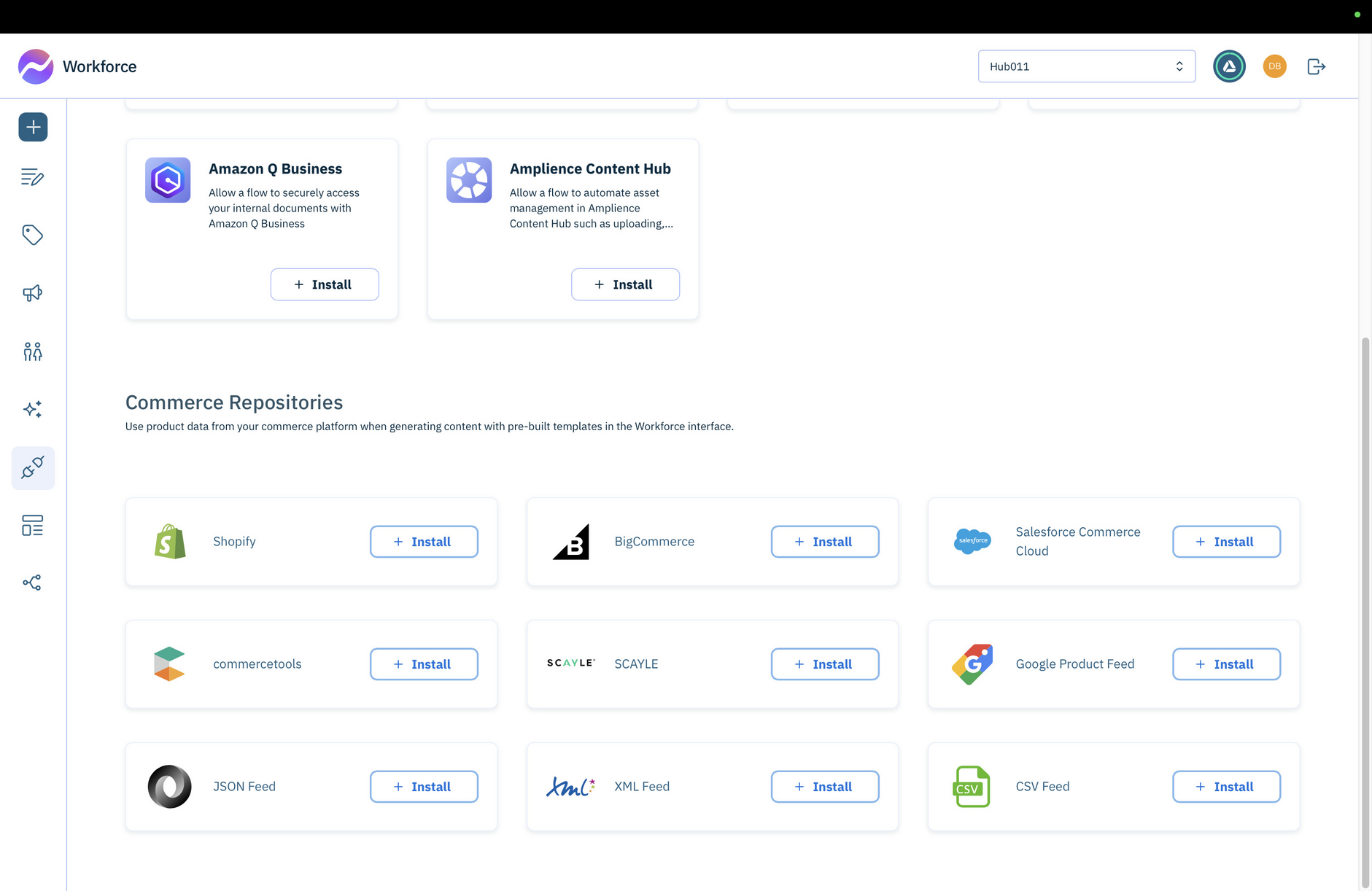The image size is (1372, 891).
Task: Open the Hub011 selector dropdown
Action: tap(1086, 66)
